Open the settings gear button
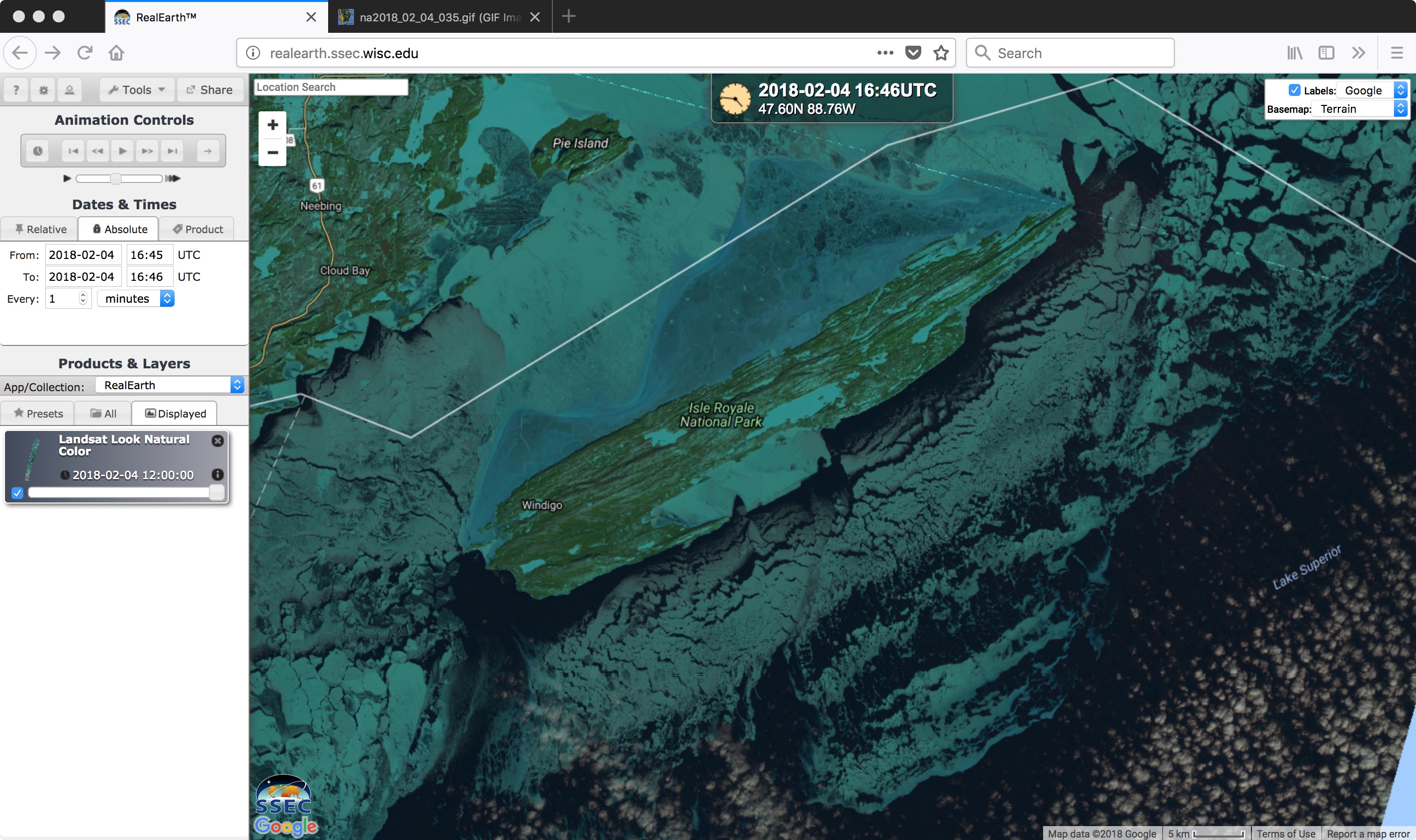This screenshot has width=1416, height=840. [43, 89]
